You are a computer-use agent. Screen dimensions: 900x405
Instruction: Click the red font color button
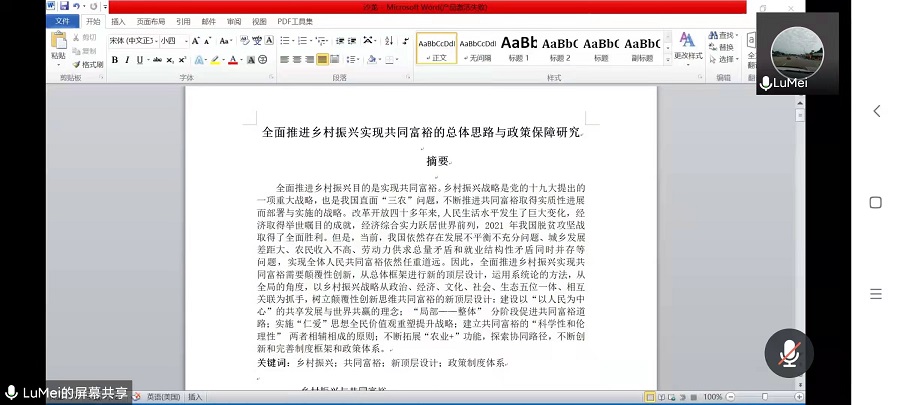pos(233,60)
